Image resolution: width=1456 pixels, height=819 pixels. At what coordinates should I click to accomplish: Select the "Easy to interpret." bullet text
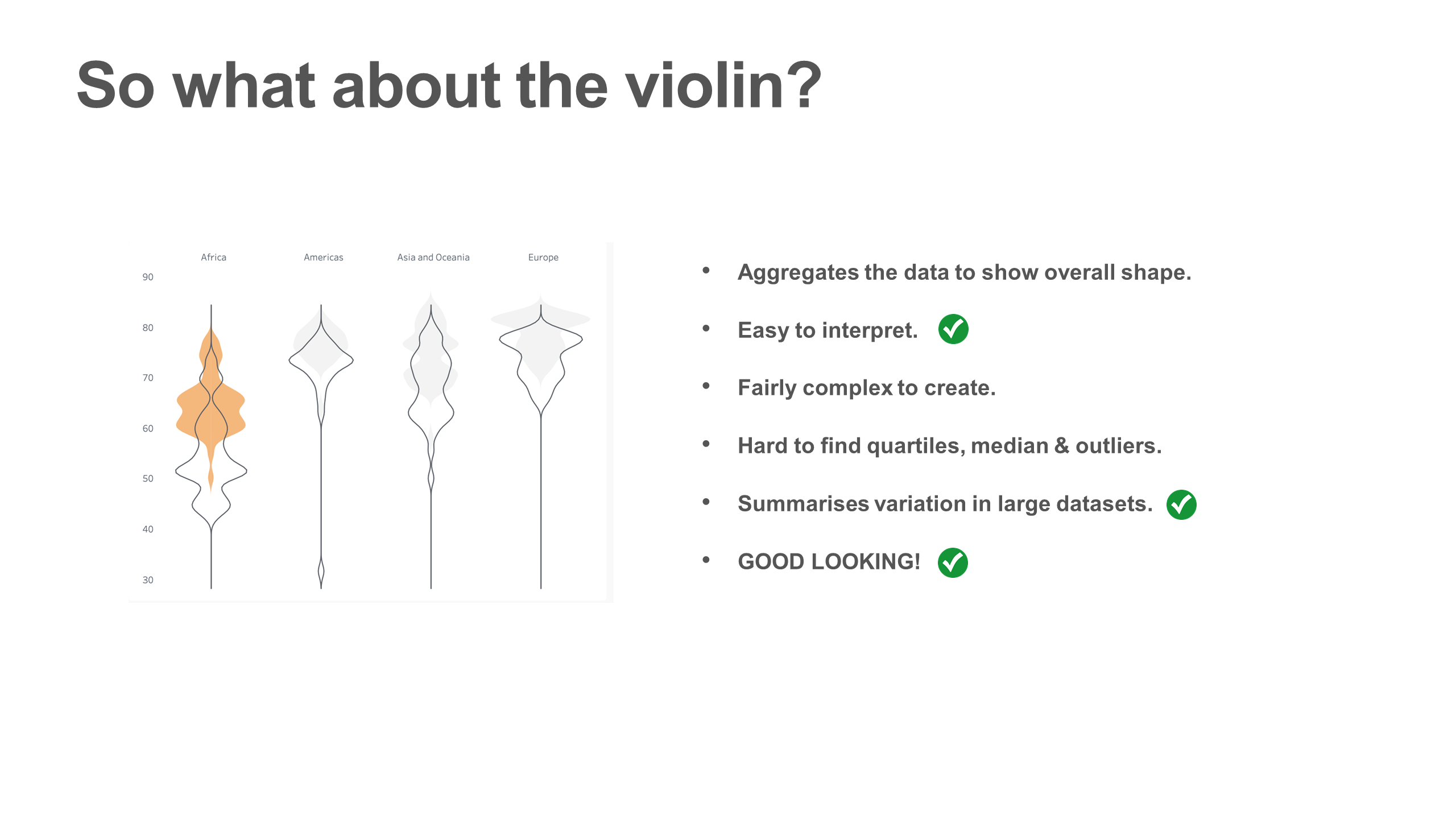(828, 330)
